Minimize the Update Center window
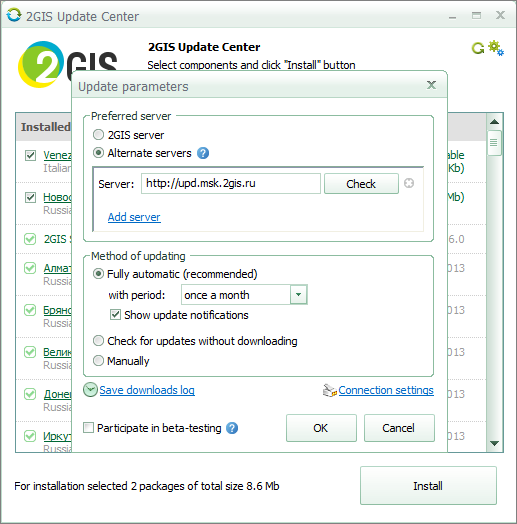The height and width of the screenshot is (524, 517). (453, 16)
